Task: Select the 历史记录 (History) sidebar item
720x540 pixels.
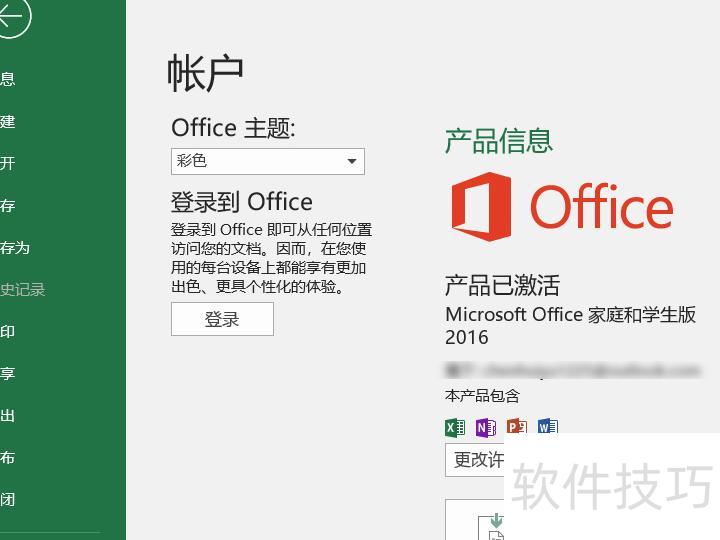Action: (x=22, y=290)
